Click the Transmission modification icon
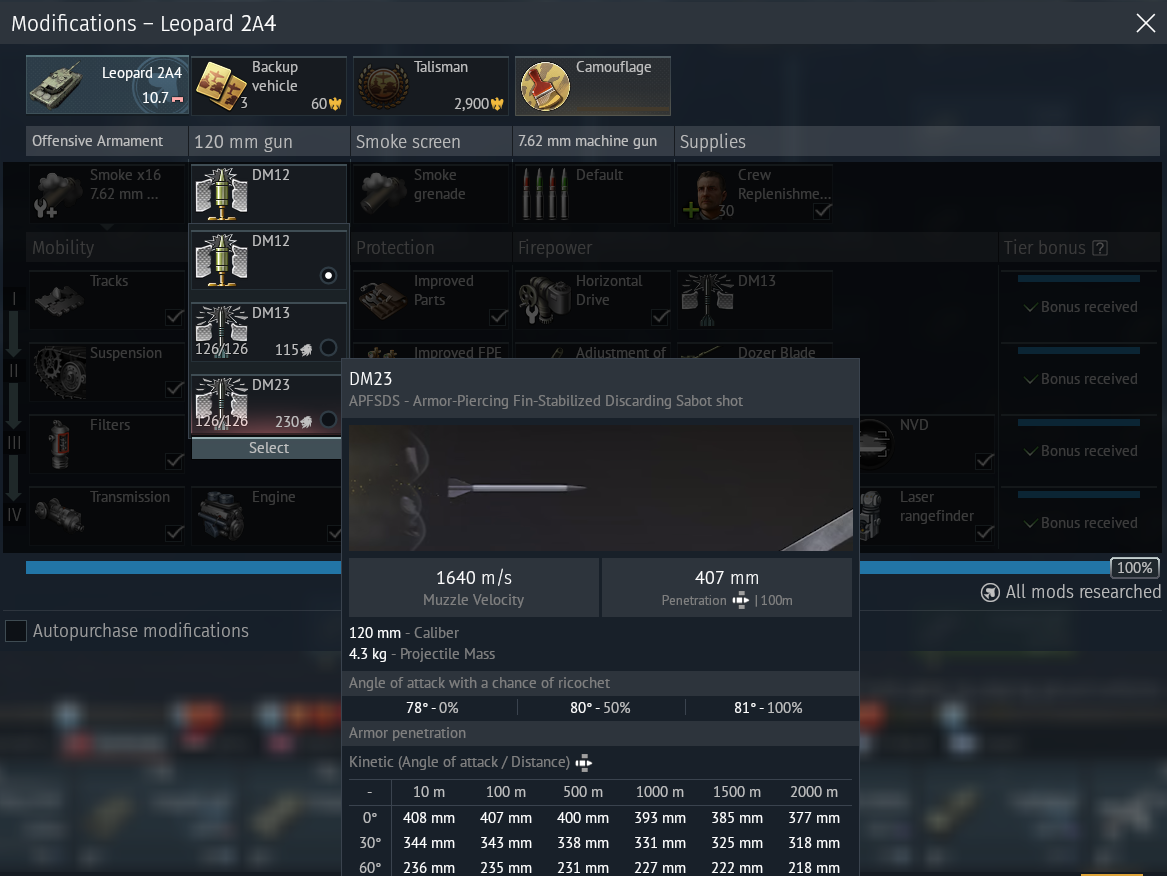Image resolution: width=1167 pixels, height=876 pixels. click(58, 515)
